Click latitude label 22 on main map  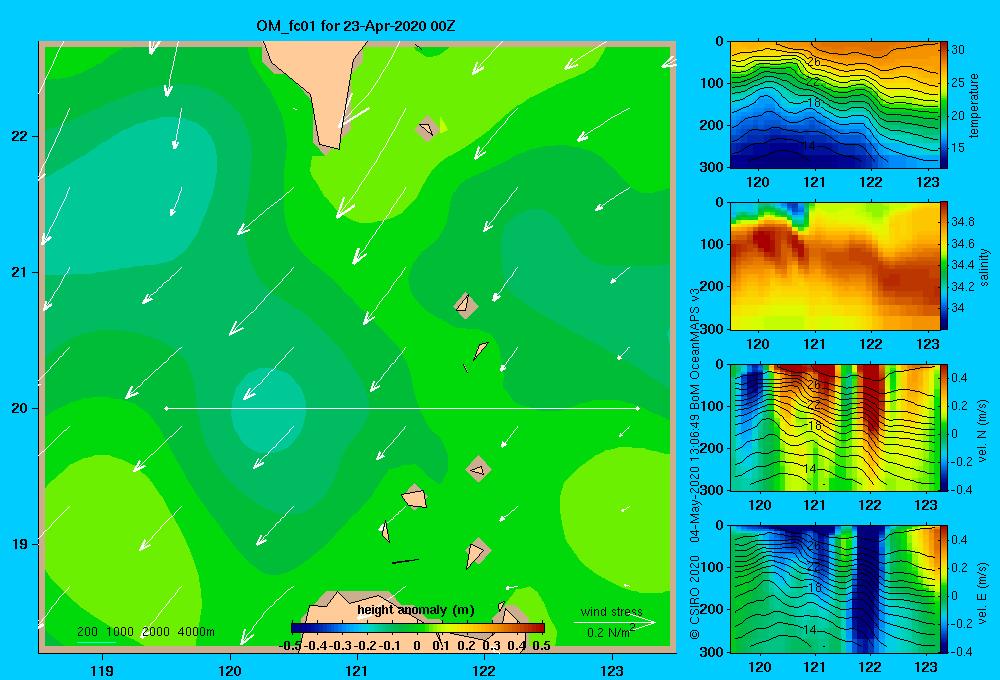20,136
